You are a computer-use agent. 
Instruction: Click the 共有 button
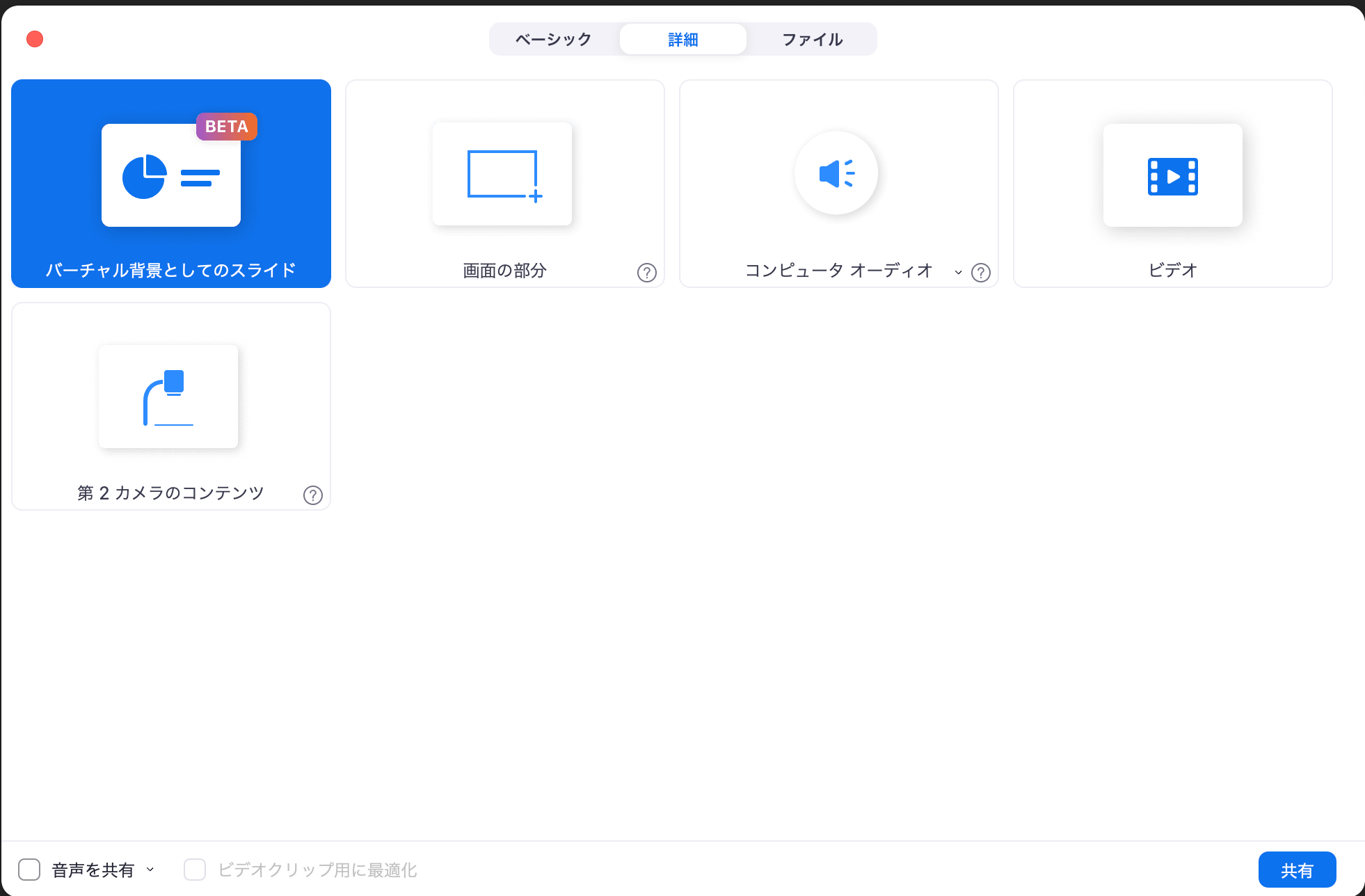pos(1297,869)
